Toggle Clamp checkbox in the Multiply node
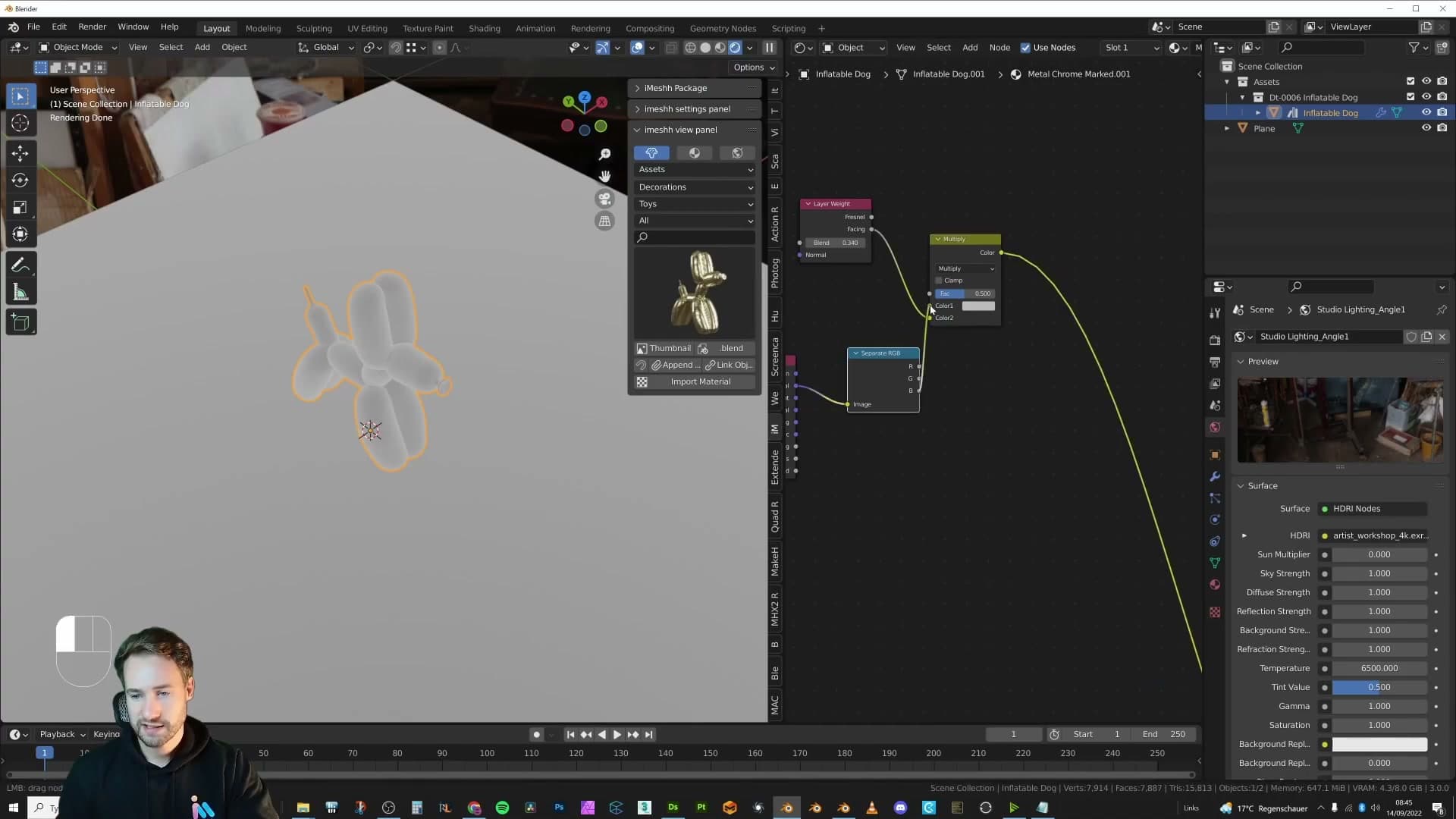Viewport: 1456px width, 819px height. coord(939,281)
